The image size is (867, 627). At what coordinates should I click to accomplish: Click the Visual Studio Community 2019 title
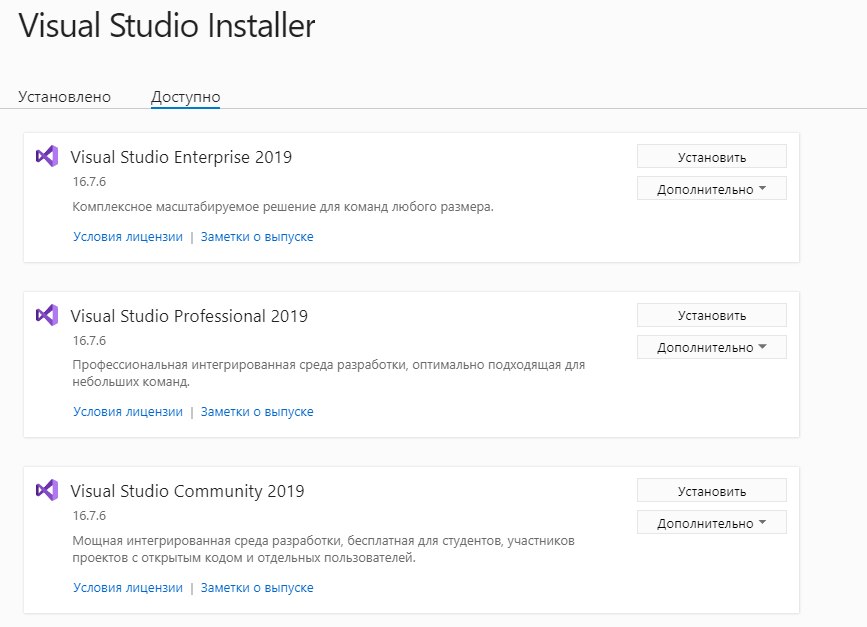pos(187,492)
